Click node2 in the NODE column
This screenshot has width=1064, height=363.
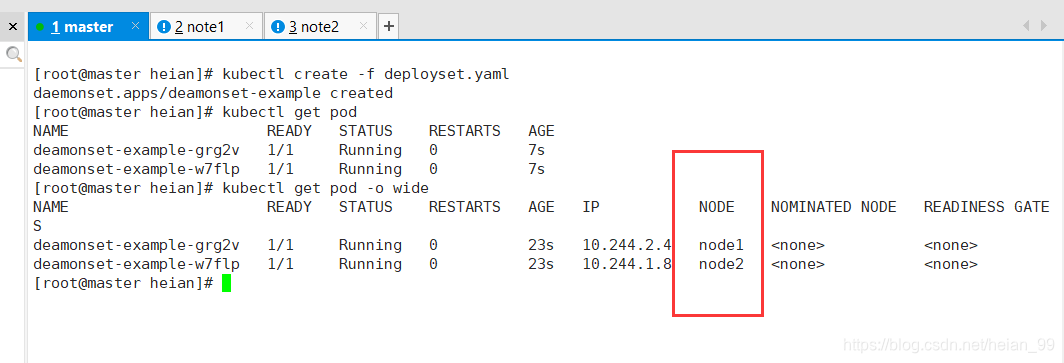click(x=721, y=264)
